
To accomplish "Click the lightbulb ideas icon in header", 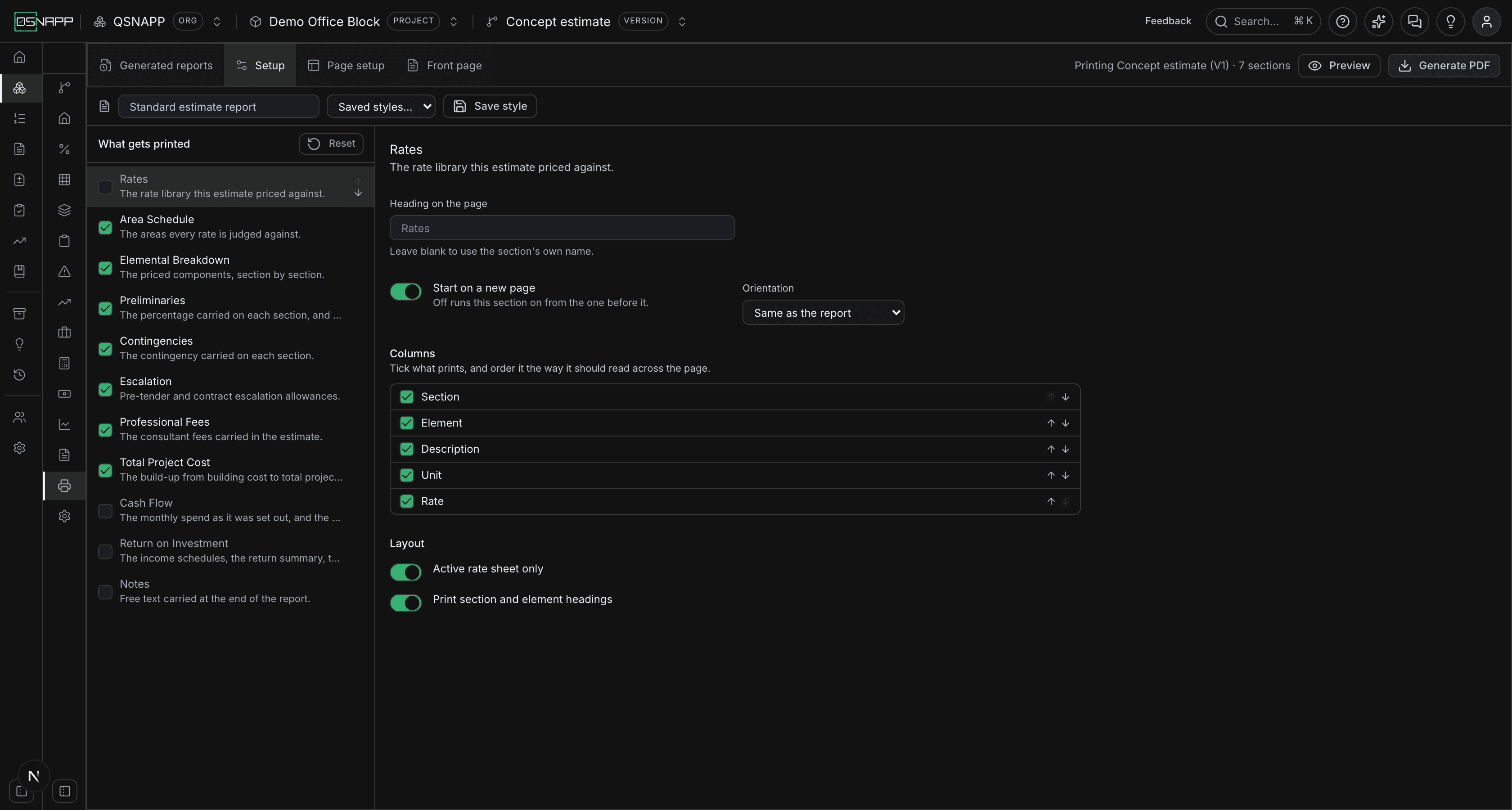I will (1450, 22).
